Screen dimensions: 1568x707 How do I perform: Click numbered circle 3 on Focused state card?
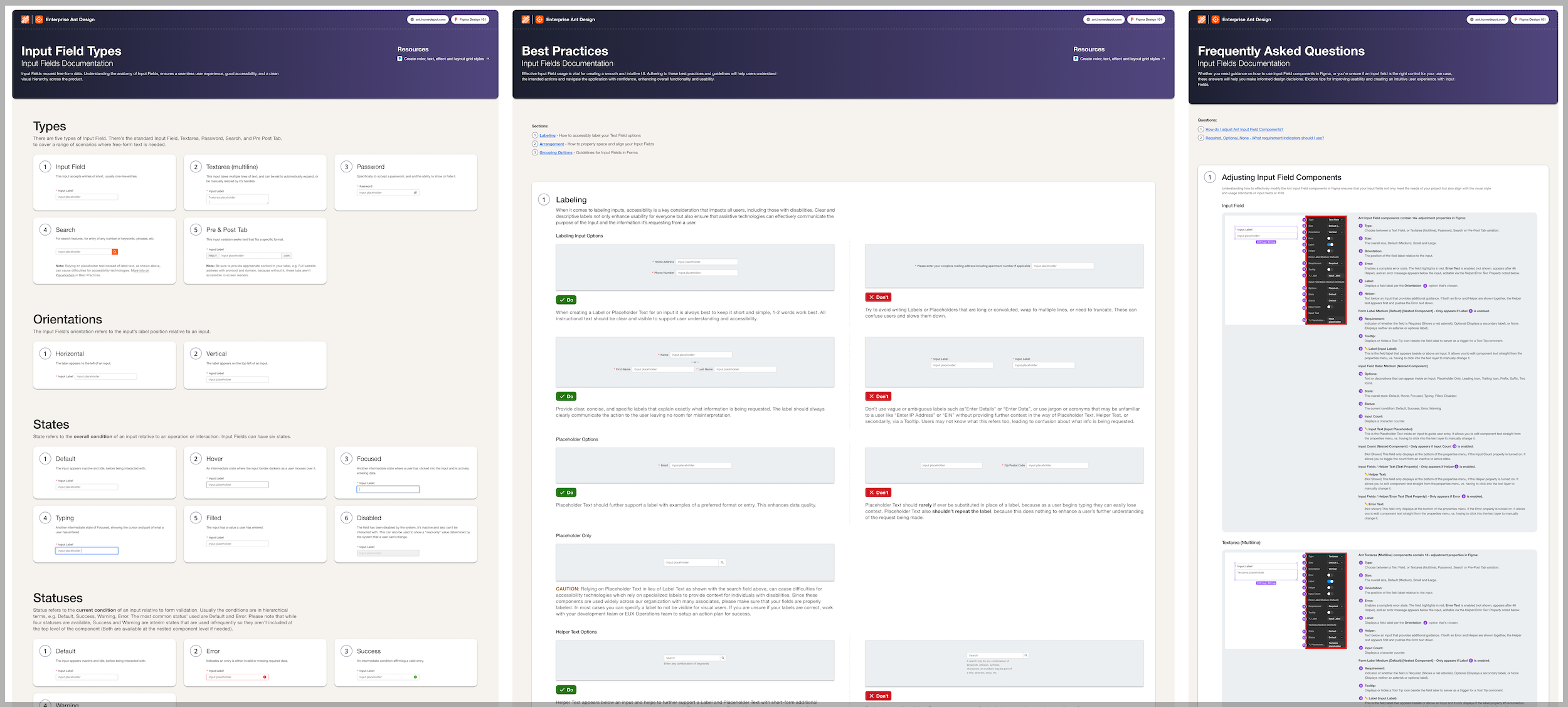[346, 459]
